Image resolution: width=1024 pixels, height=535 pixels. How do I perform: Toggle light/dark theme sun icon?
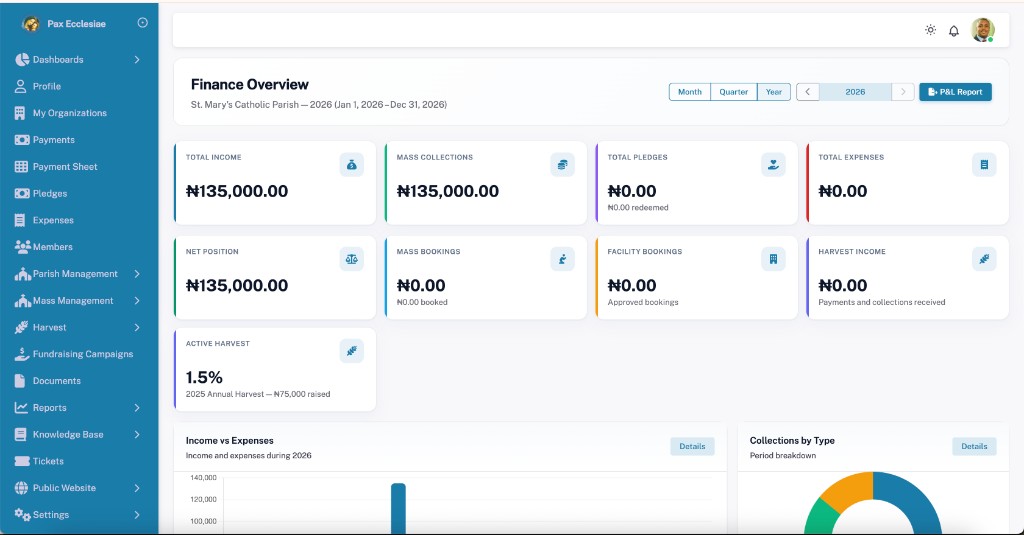(x=931, y=30)
